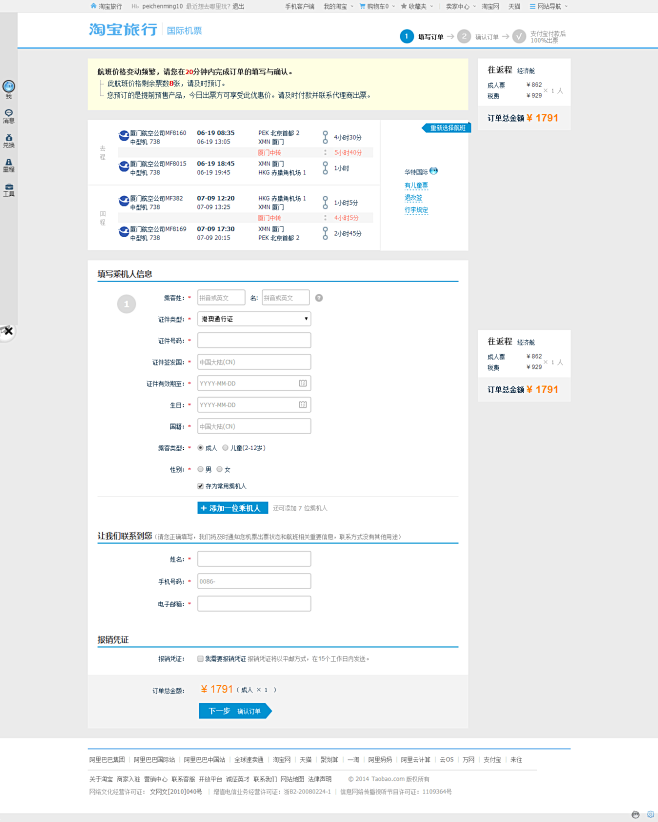Click into 国籍 input field
The height and width of the screenshot is (822, 658).
254,426
